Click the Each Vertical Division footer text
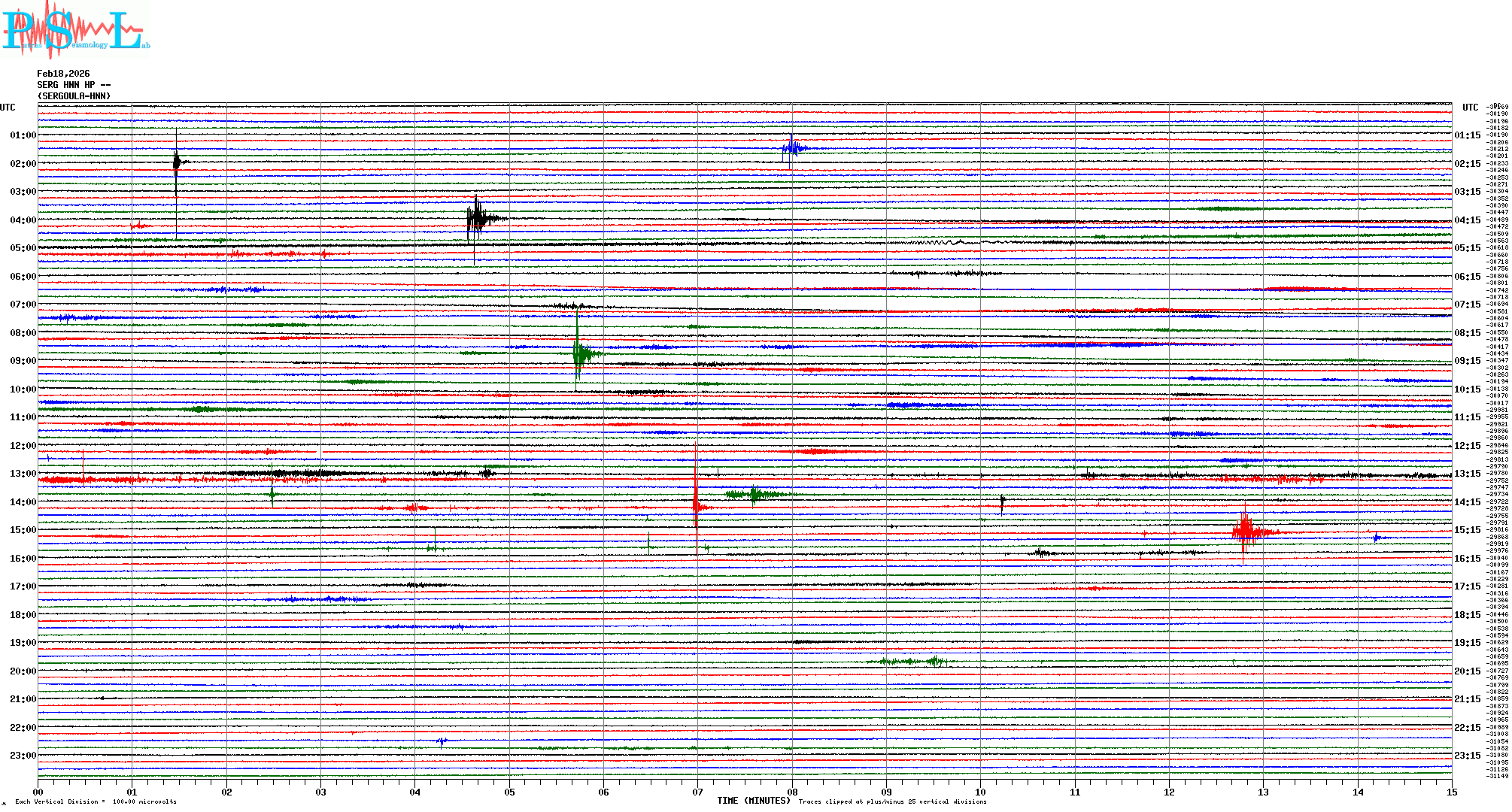The image size is (1512, 812). point(96,801)
